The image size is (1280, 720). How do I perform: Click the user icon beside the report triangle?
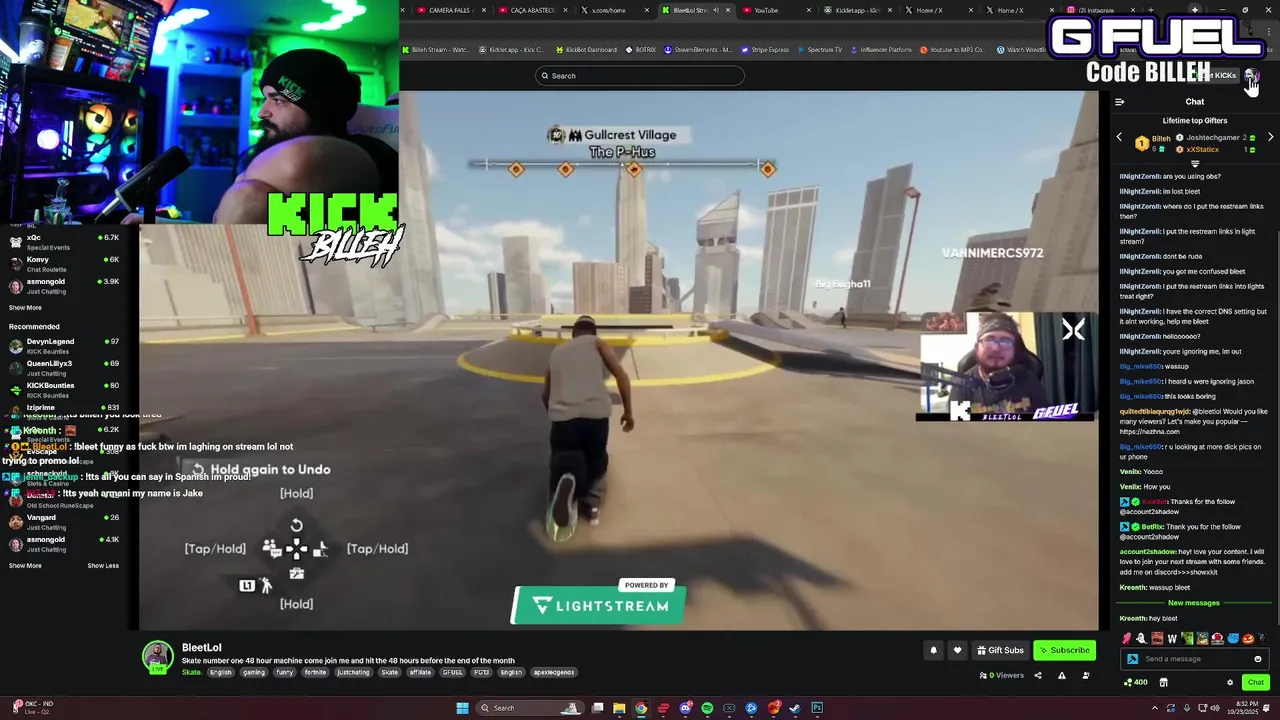coord(1085,675)
